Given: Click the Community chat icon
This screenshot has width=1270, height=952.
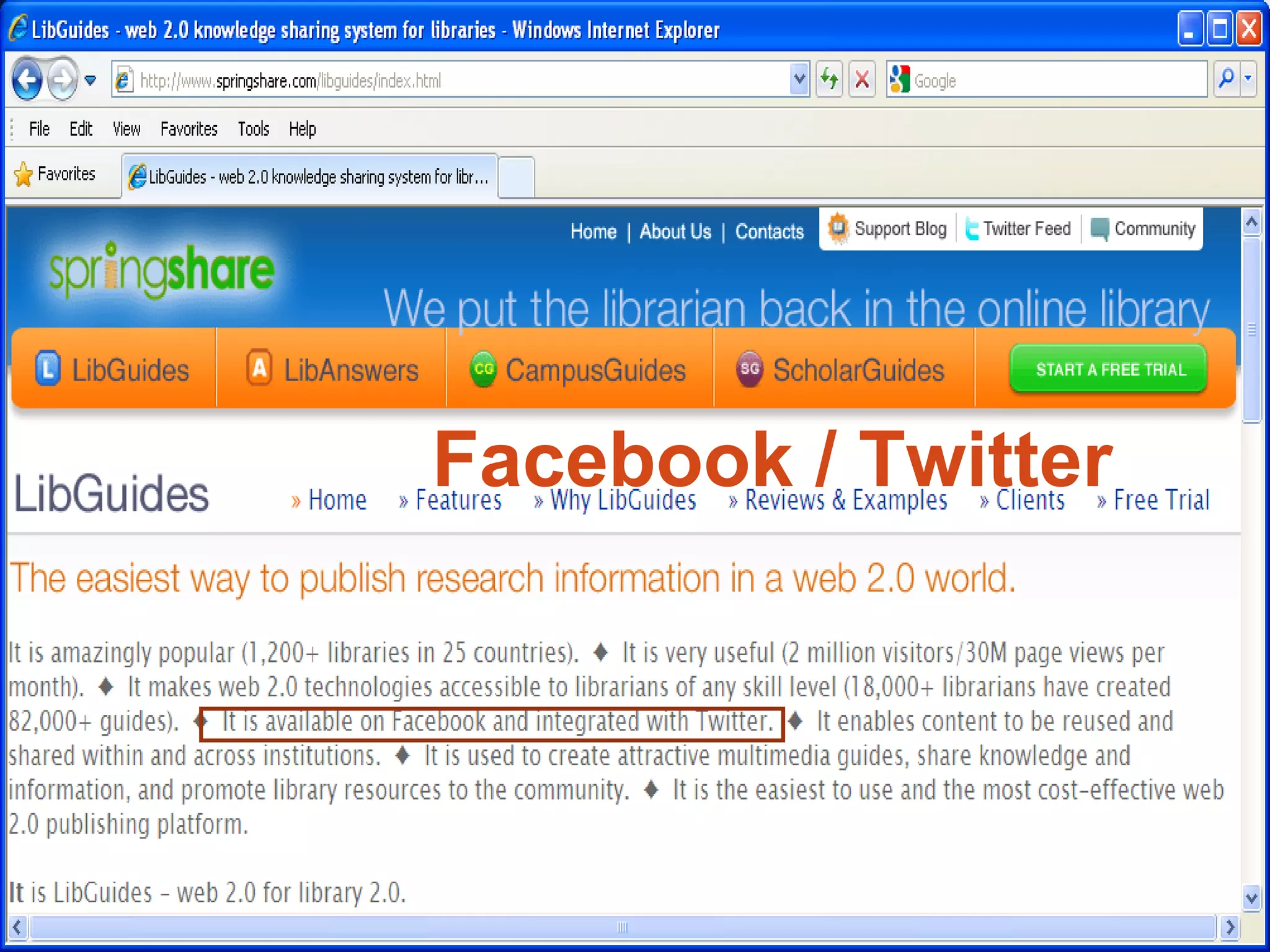Looking at the screenshot, I should tap(1099, 229).
